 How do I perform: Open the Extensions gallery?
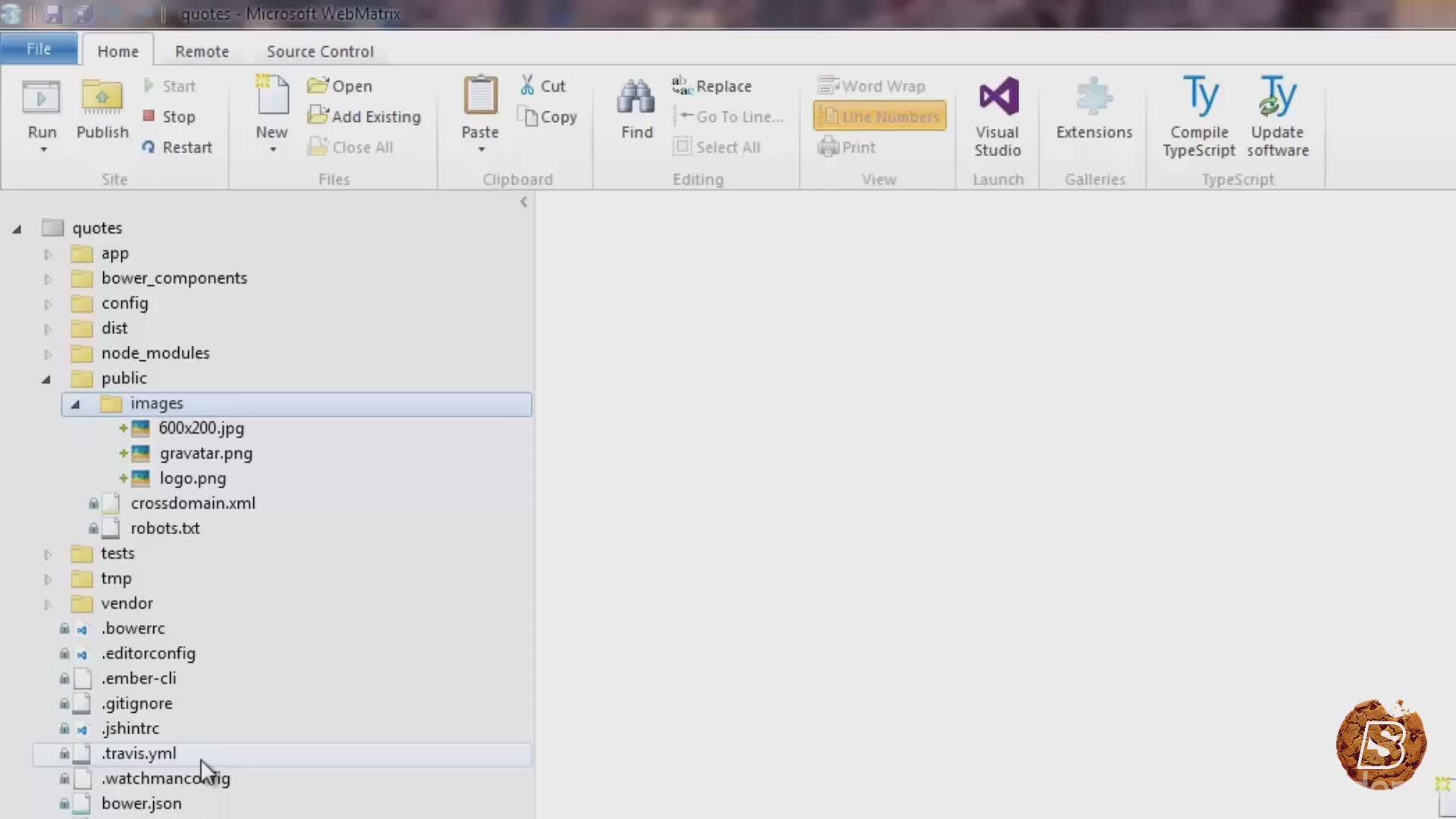point(1094,109)
